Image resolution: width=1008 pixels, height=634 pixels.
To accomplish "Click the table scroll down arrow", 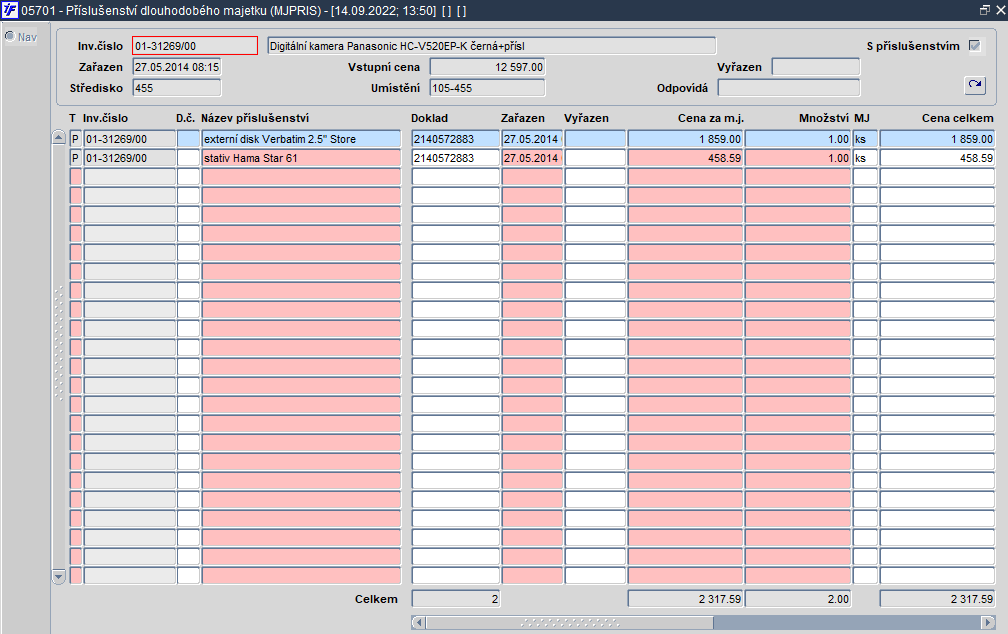I will point(58,576).
